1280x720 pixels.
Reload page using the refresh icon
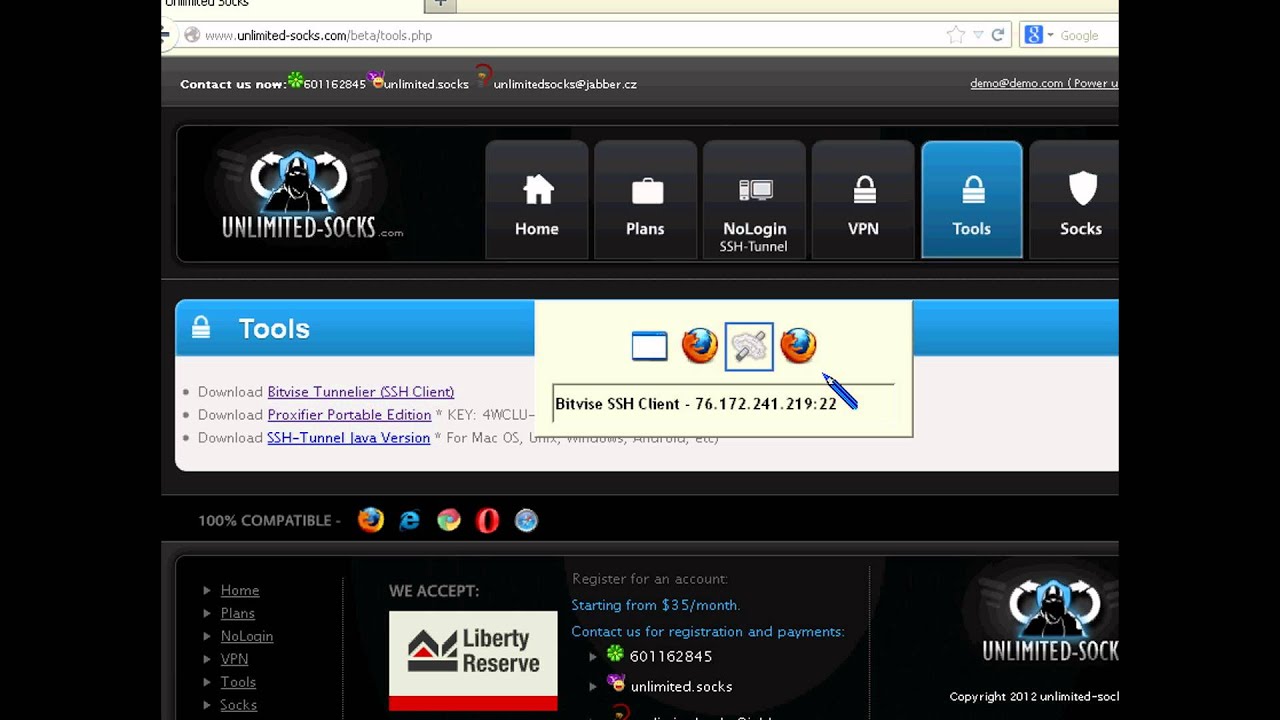click(997, 35)
